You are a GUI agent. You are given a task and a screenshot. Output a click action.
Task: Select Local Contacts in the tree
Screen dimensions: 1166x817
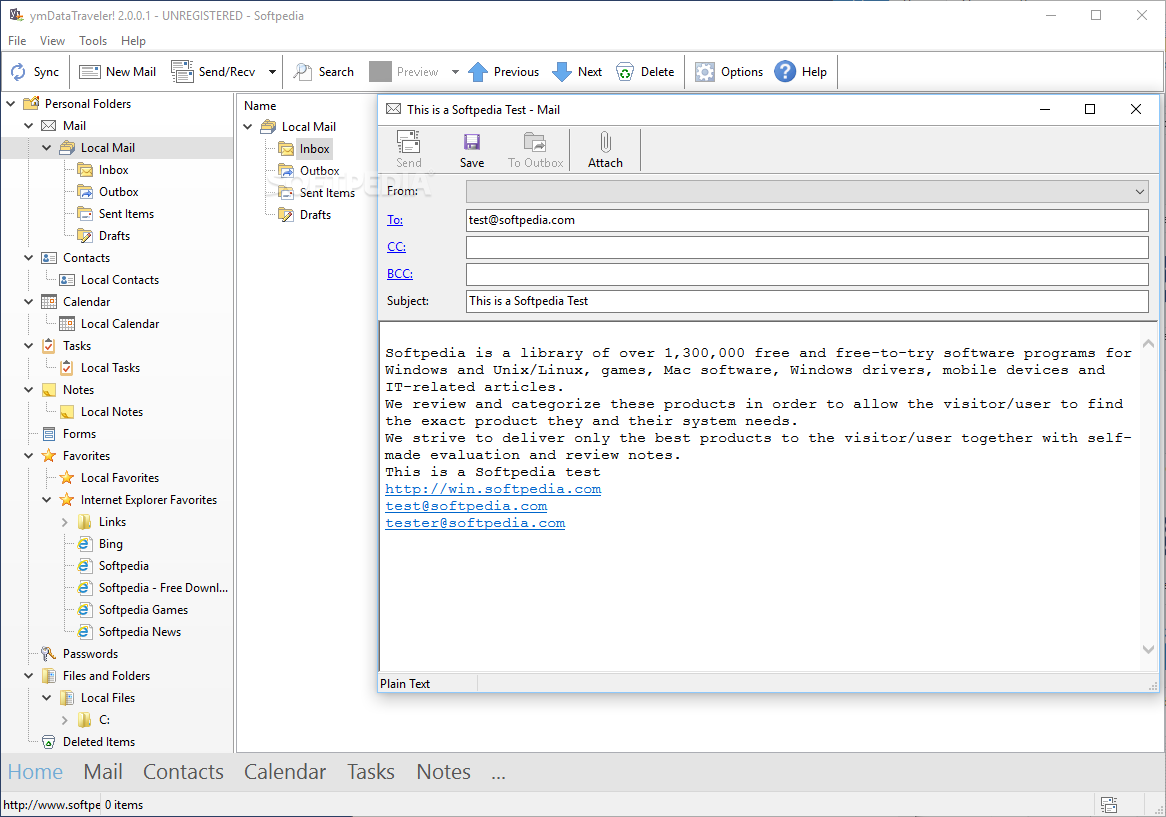click(x=120, y=280)
